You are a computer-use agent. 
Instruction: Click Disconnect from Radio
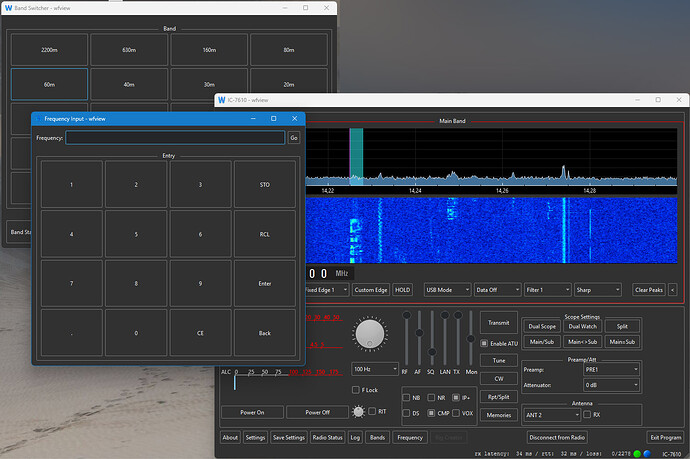pyautogui.click(x=557, y=437)
